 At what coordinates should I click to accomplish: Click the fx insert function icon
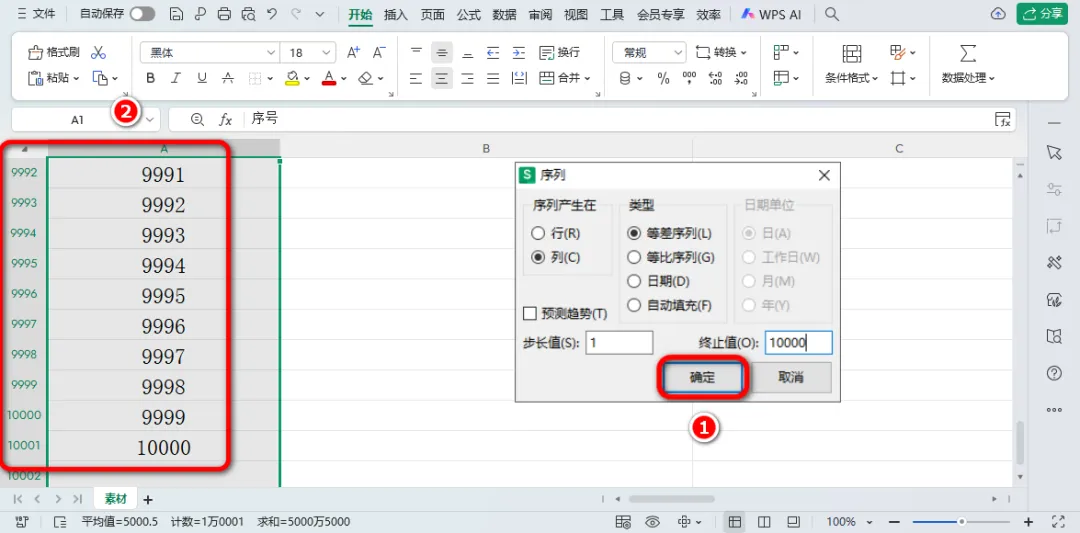point(225,120)
